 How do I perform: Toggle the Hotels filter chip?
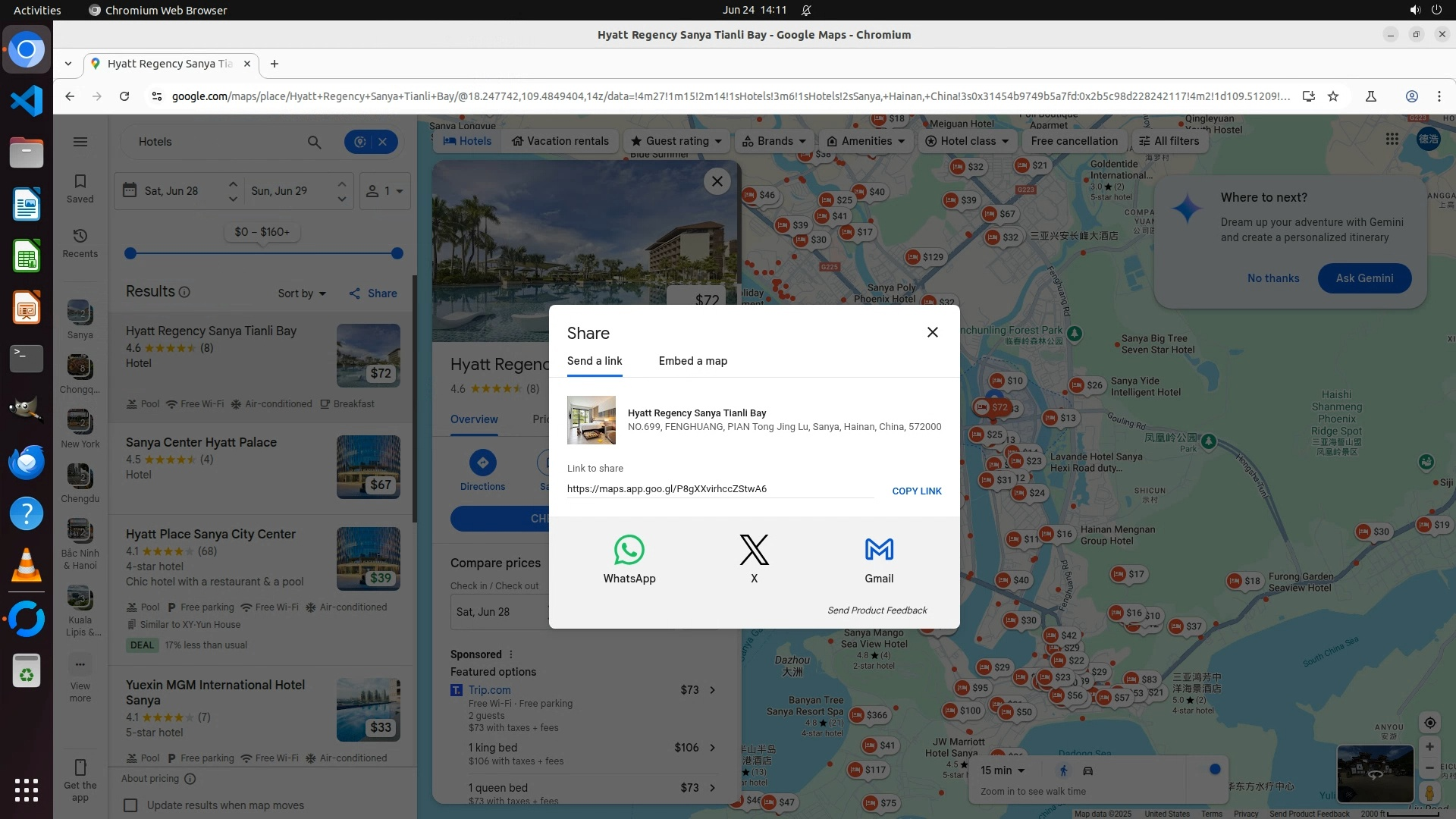click(467, 141)
